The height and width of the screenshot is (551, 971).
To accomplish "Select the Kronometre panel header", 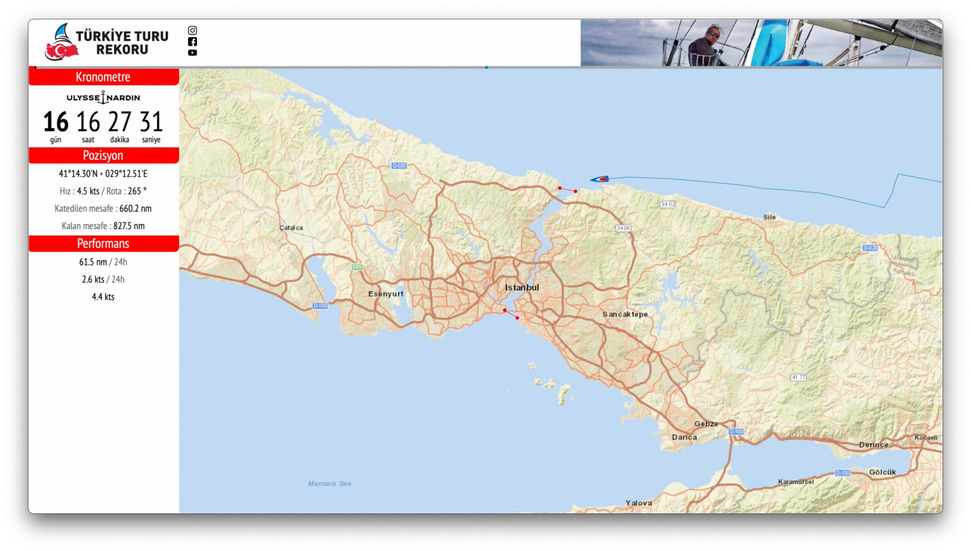I will pyautogui.click(x=103, y=77).
